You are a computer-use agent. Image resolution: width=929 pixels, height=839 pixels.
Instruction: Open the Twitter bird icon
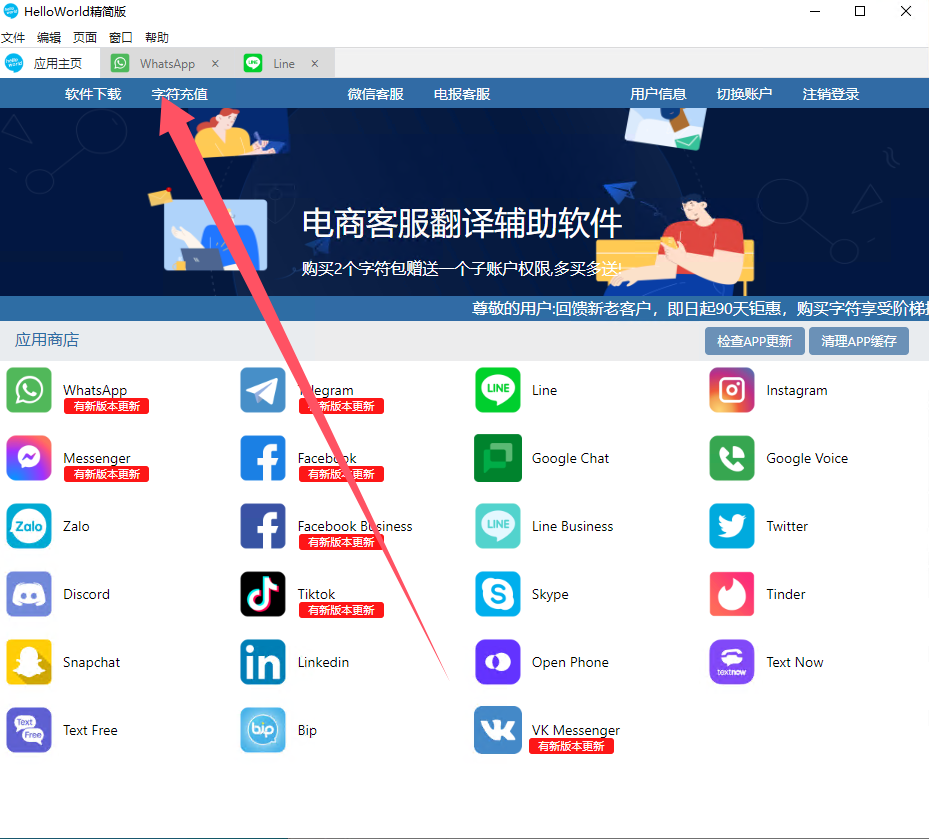point(732,526)
